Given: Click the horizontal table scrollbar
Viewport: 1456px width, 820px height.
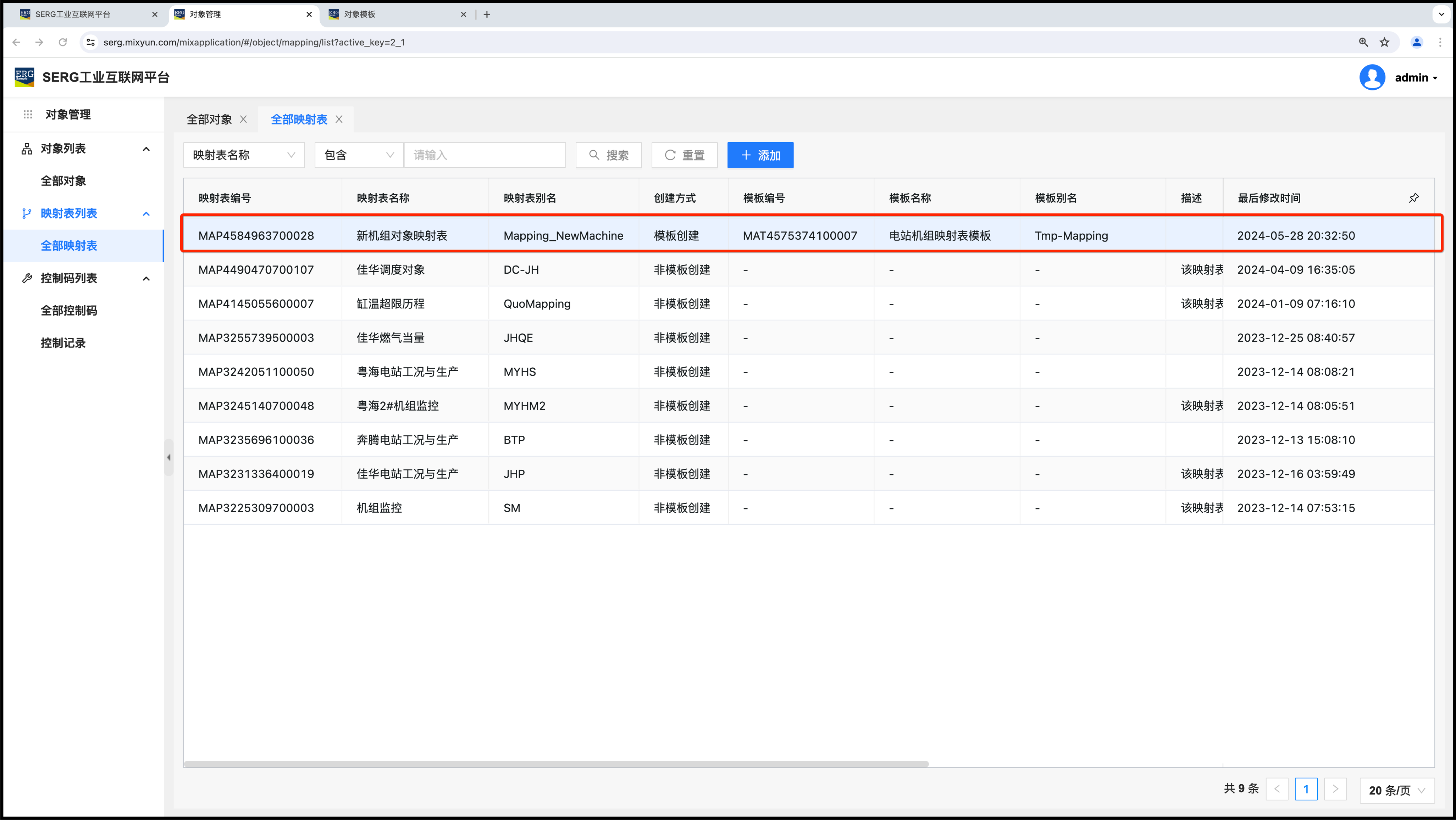Looking at the screenshot, I should [x=555, y=764].
